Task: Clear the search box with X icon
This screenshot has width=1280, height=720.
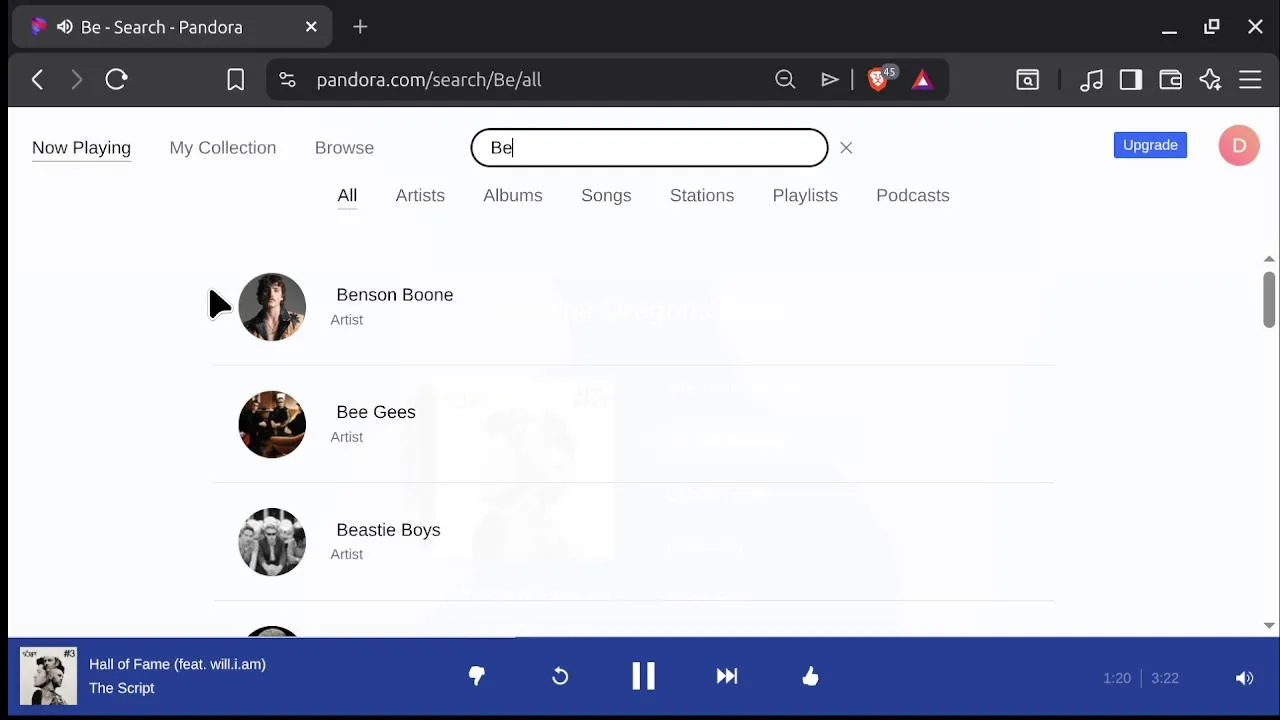Action: pyautogui.click(x=846, y=148)
